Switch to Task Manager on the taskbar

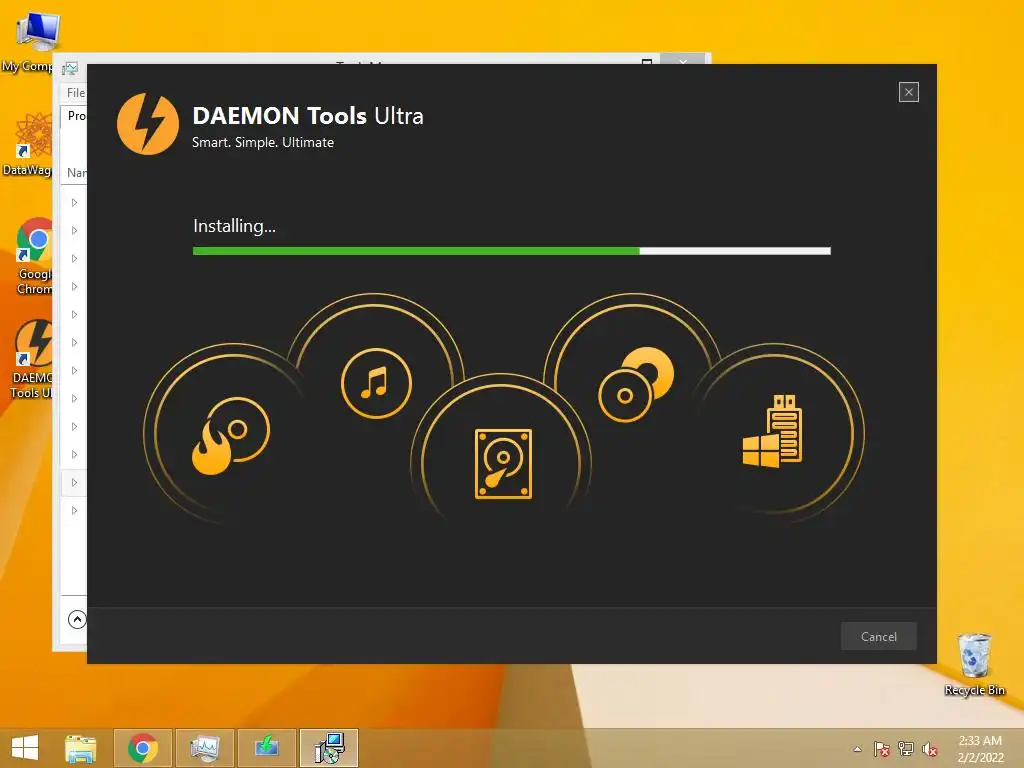tap(205, 748)
